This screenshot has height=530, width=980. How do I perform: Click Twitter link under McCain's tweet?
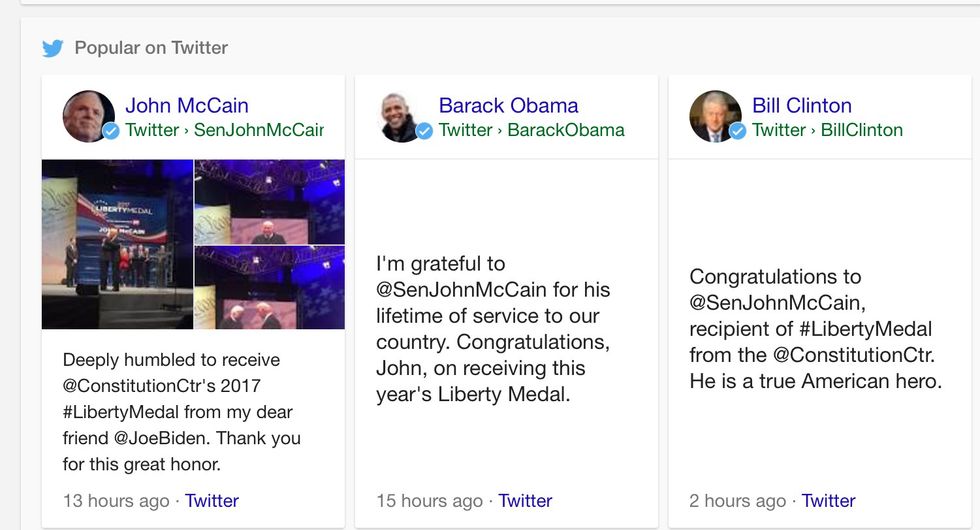tap(212, 501)
